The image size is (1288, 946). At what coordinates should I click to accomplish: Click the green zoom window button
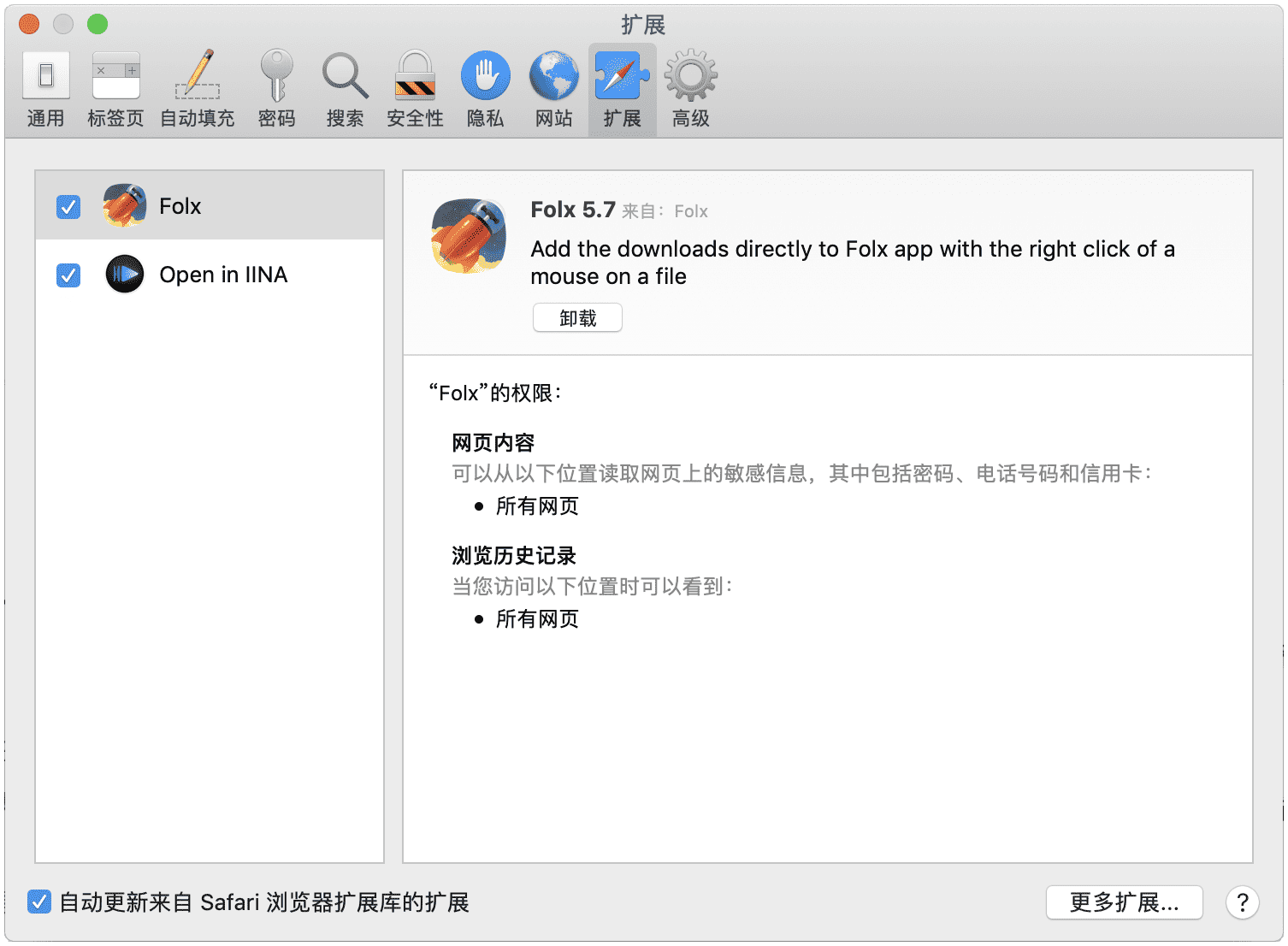click(97, 24)
